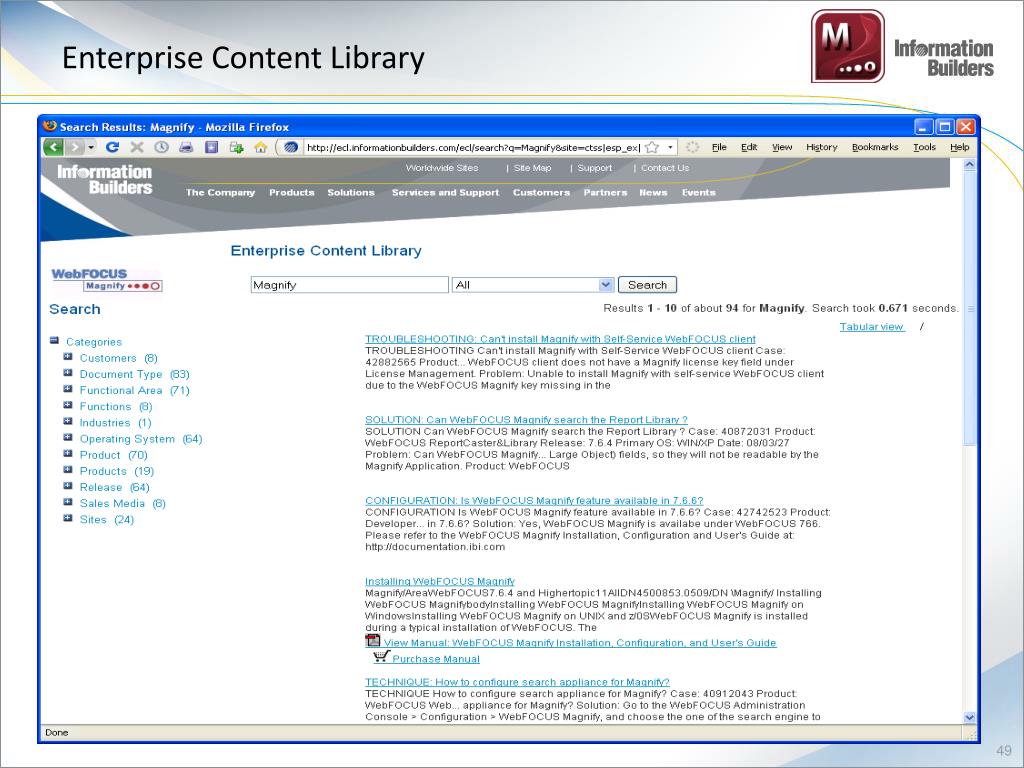Click the new tab toolbar icon
1024x768 pixels.
[x=236, y=147]
